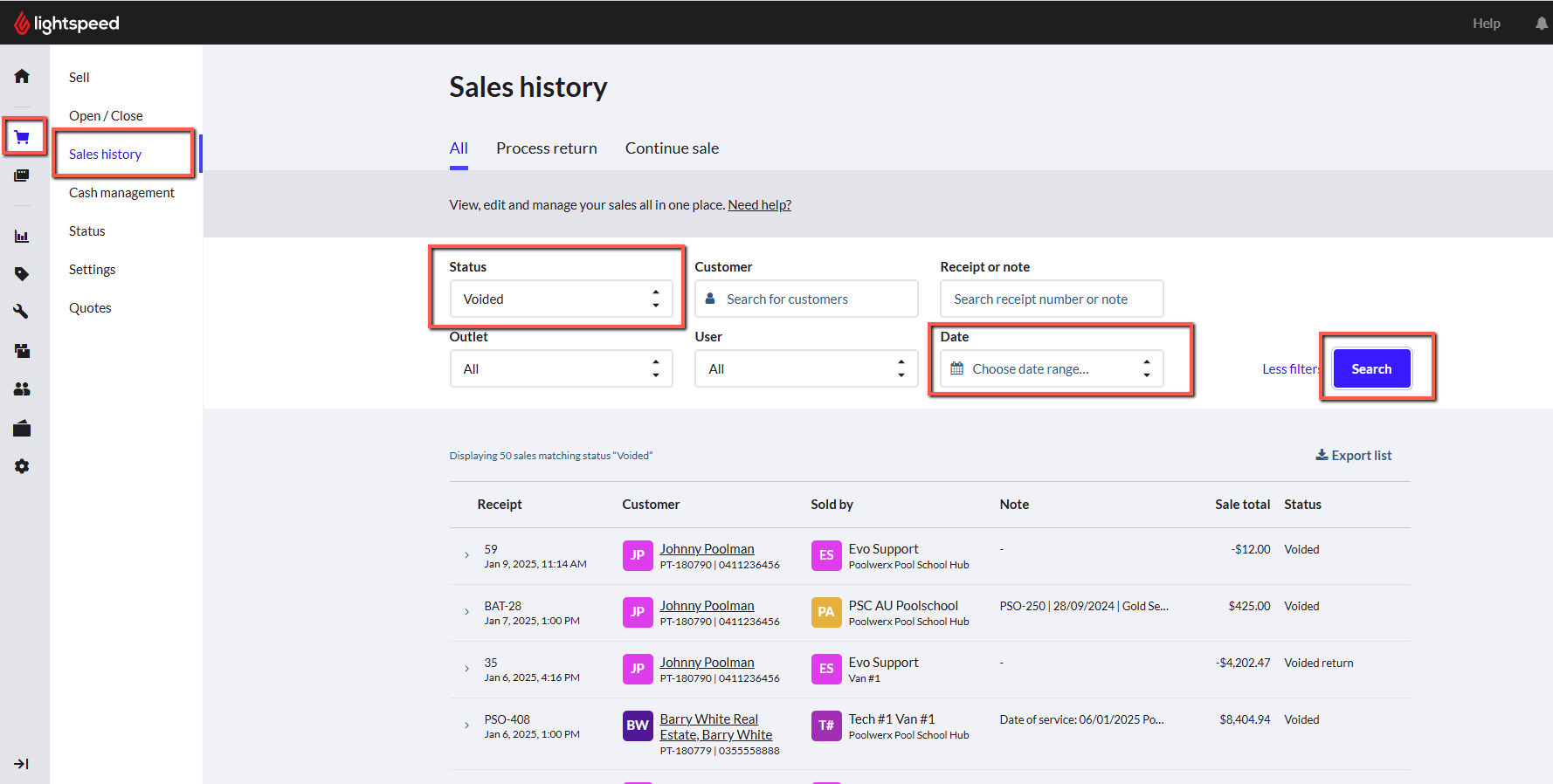Expand the receipt 35 row chevron
Viewport: 1553px width, 784px height.
click(x=466, y=669)
